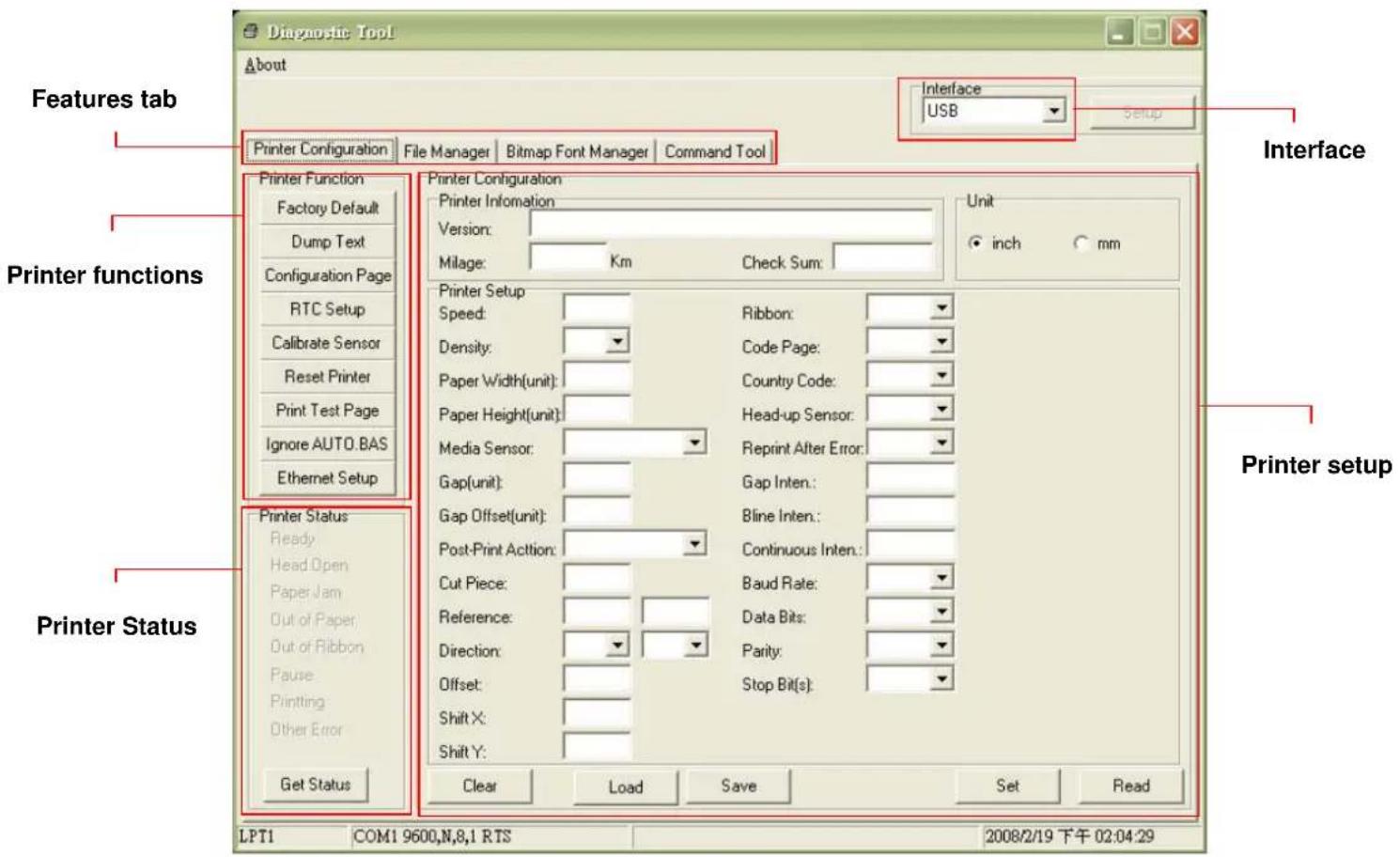
Task: Click the Paper Height field
Action: (598, 410)
